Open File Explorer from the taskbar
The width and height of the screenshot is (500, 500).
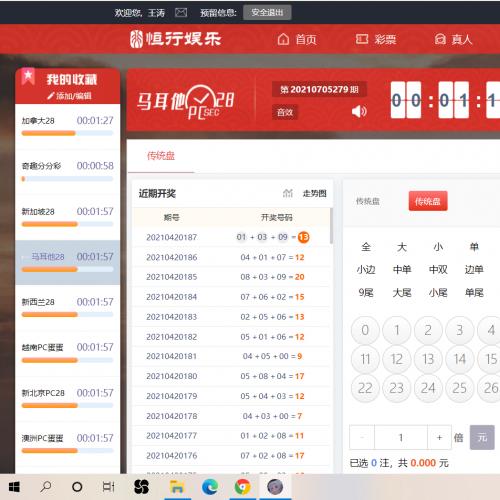177,487
